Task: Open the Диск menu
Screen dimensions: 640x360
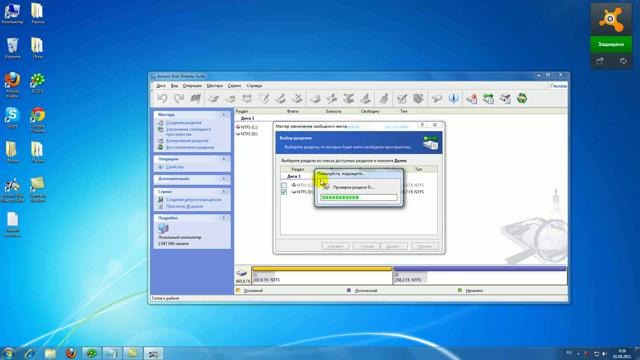Action: [161, 86]
